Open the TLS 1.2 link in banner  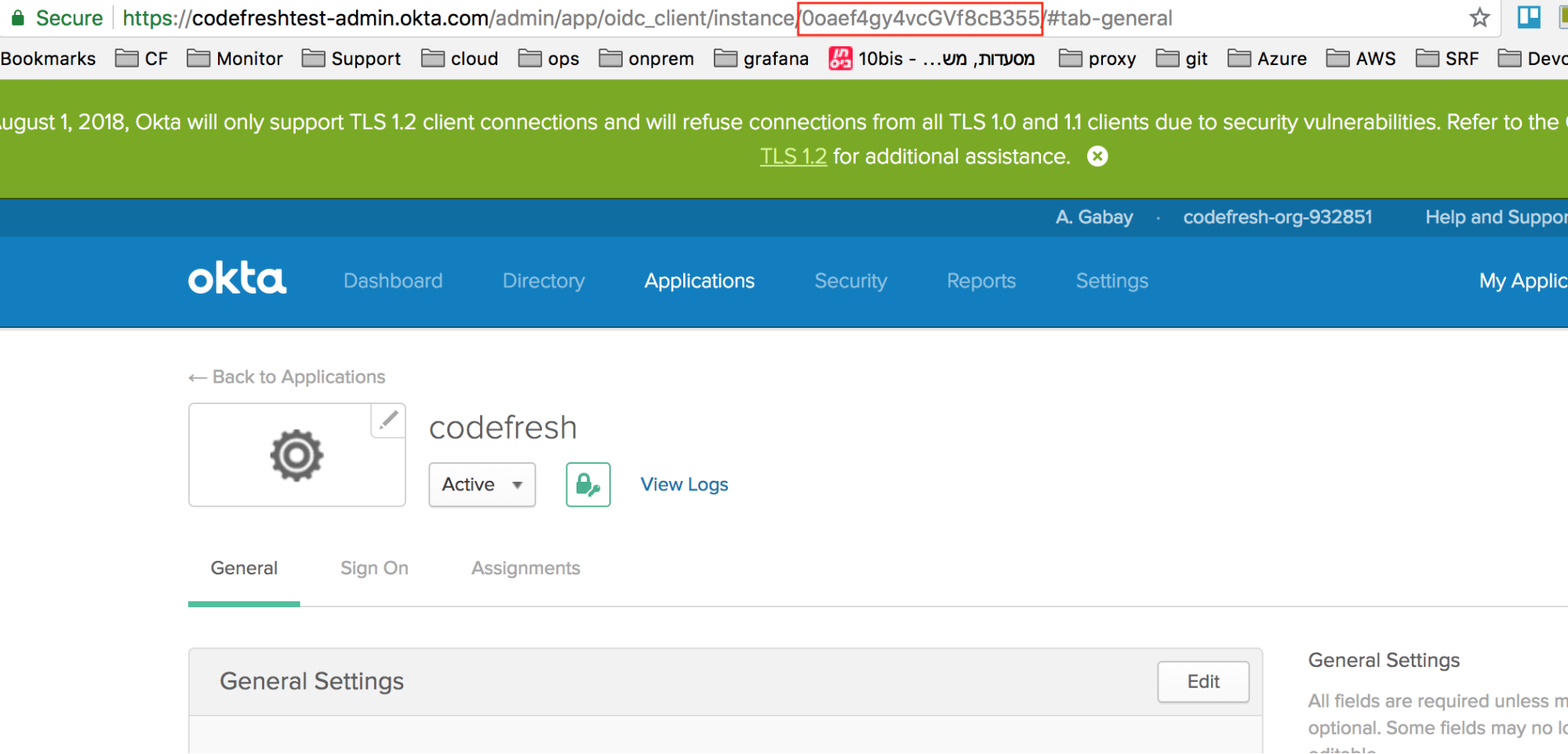[x=793, y=157]
